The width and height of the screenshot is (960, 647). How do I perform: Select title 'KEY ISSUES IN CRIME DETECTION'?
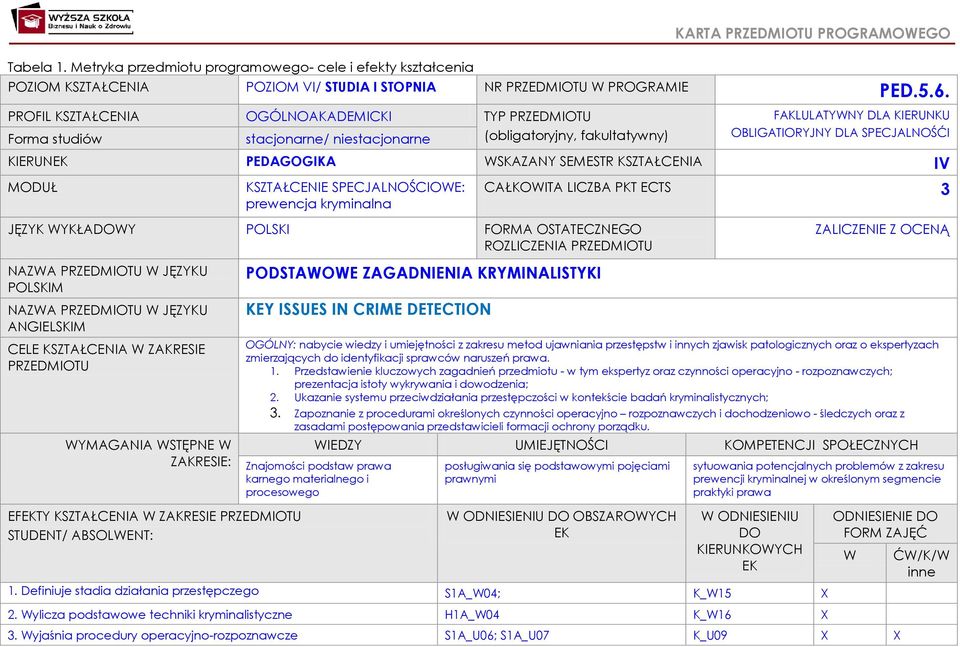(368, 309)
